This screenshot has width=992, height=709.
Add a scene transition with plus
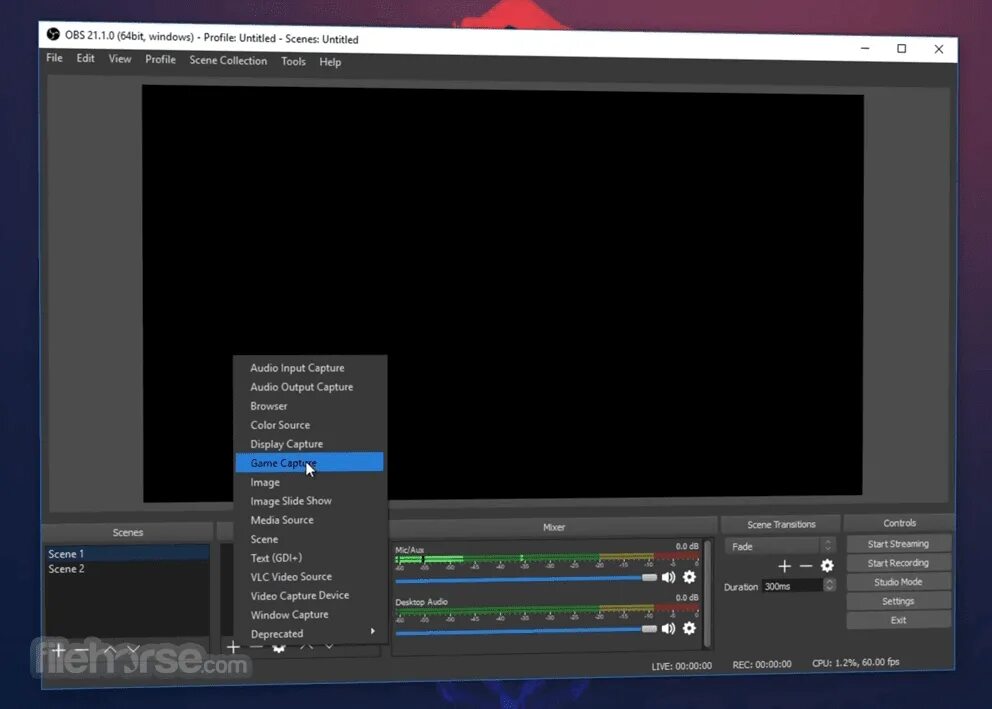click(x=784, y=566)
